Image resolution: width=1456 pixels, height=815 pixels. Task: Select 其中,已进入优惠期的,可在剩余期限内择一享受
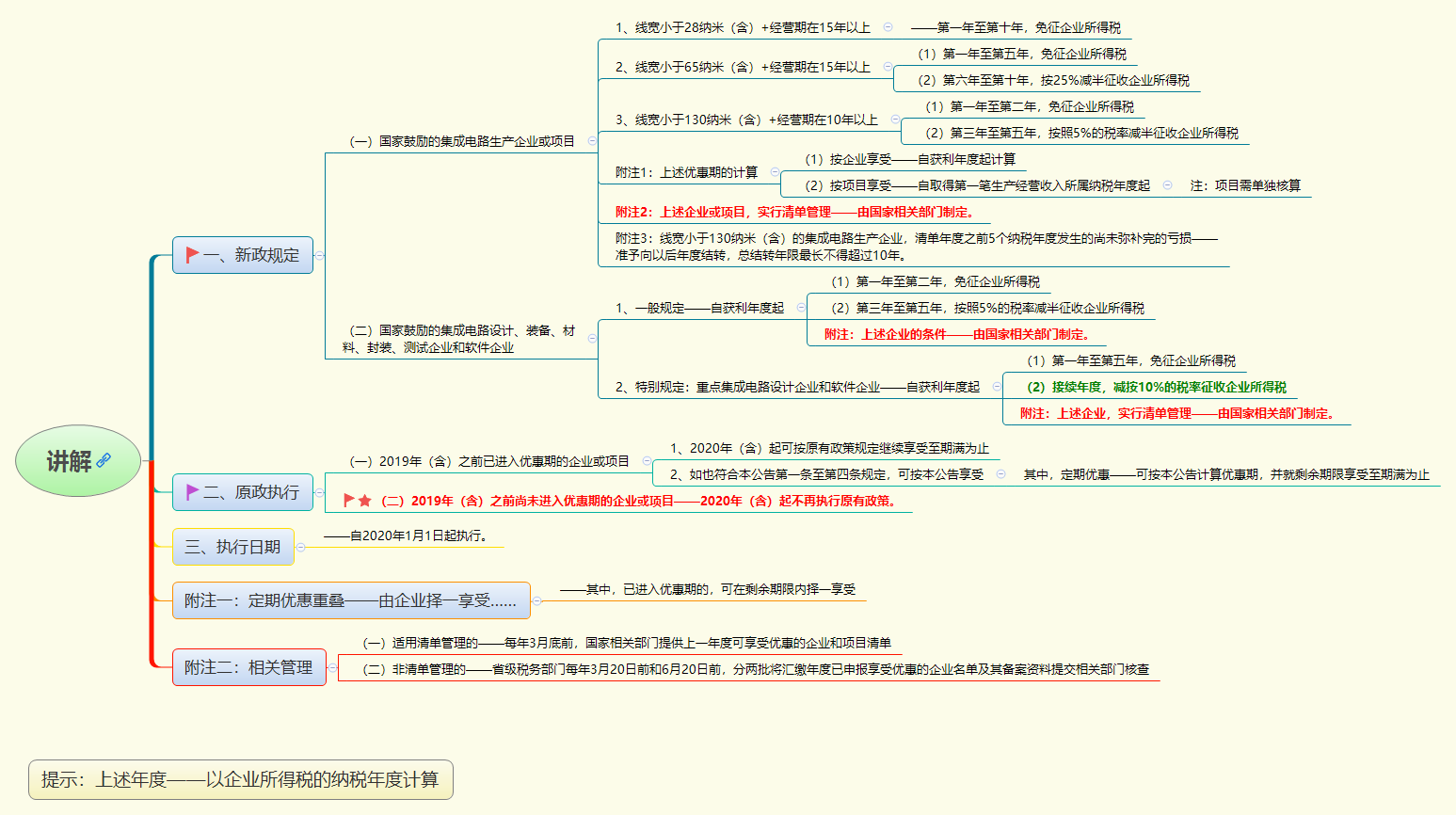point(708,589)
